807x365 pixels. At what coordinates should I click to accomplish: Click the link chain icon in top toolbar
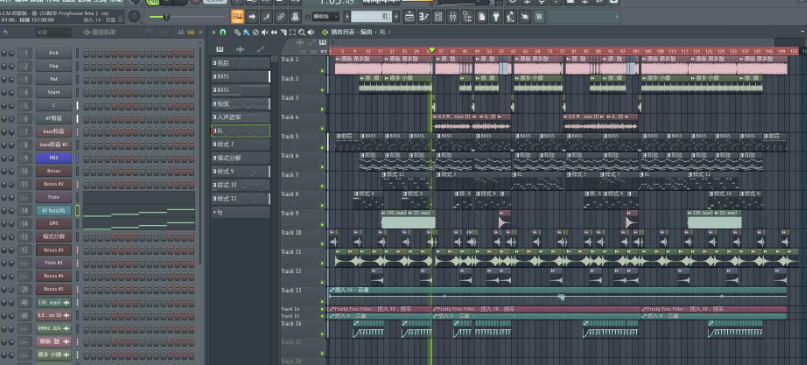coord(280,16)
